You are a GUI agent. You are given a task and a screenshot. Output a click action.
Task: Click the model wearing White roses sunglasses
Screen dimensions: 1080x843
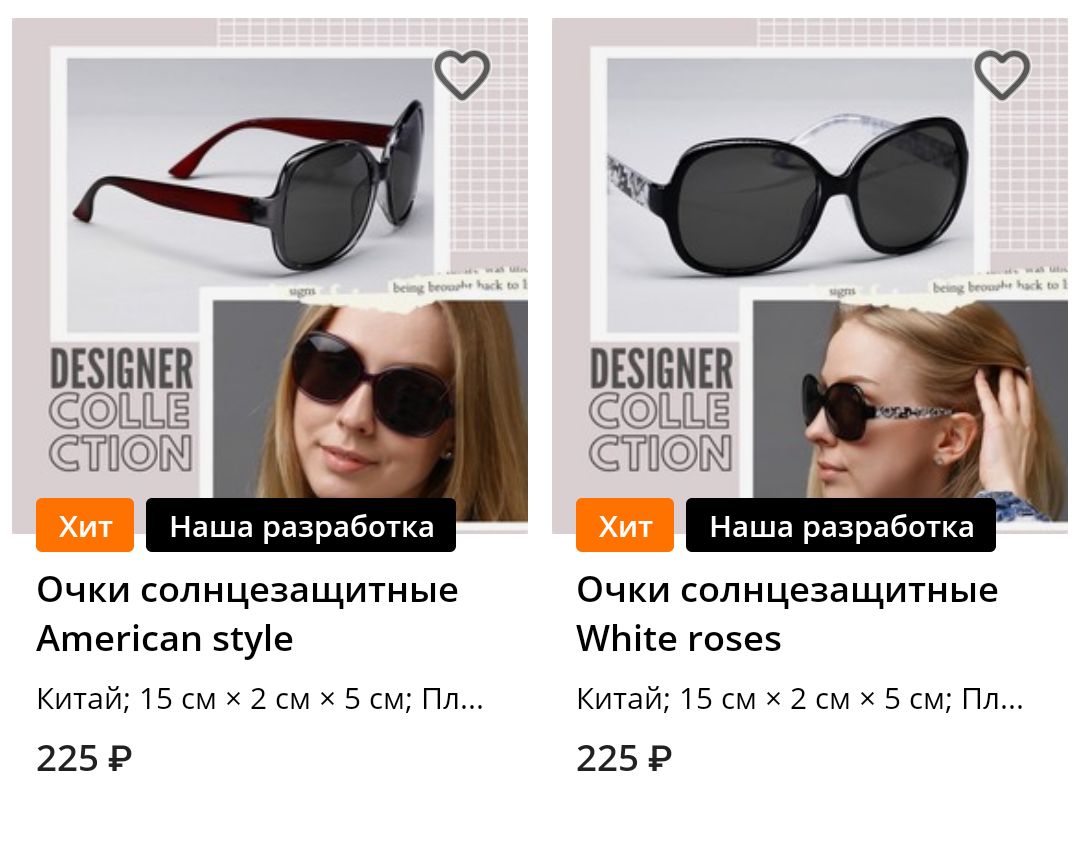(911, 399)
